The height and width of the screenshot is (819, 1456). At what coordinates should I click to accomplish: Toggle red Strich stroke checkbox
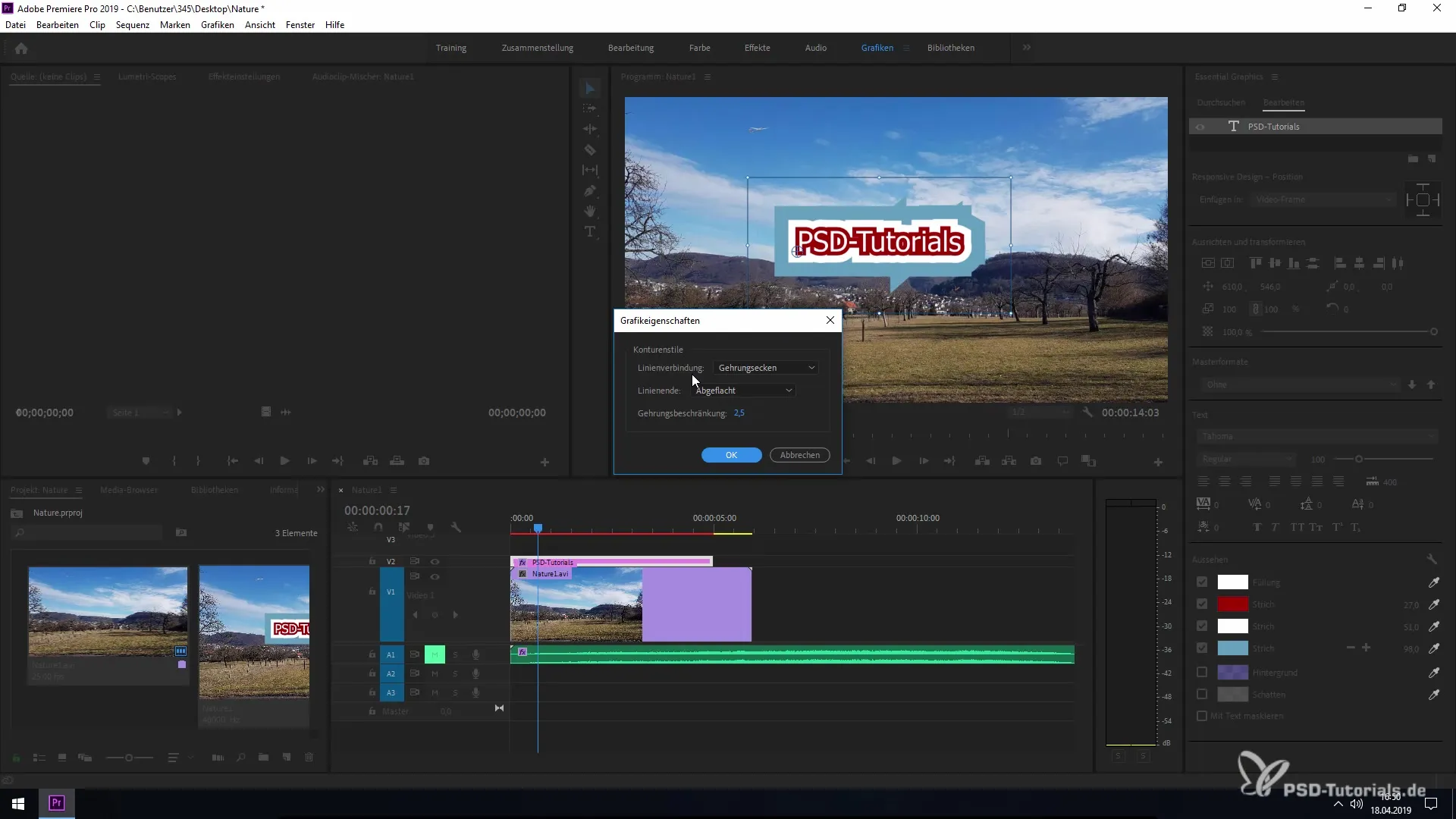point(1202,604)
